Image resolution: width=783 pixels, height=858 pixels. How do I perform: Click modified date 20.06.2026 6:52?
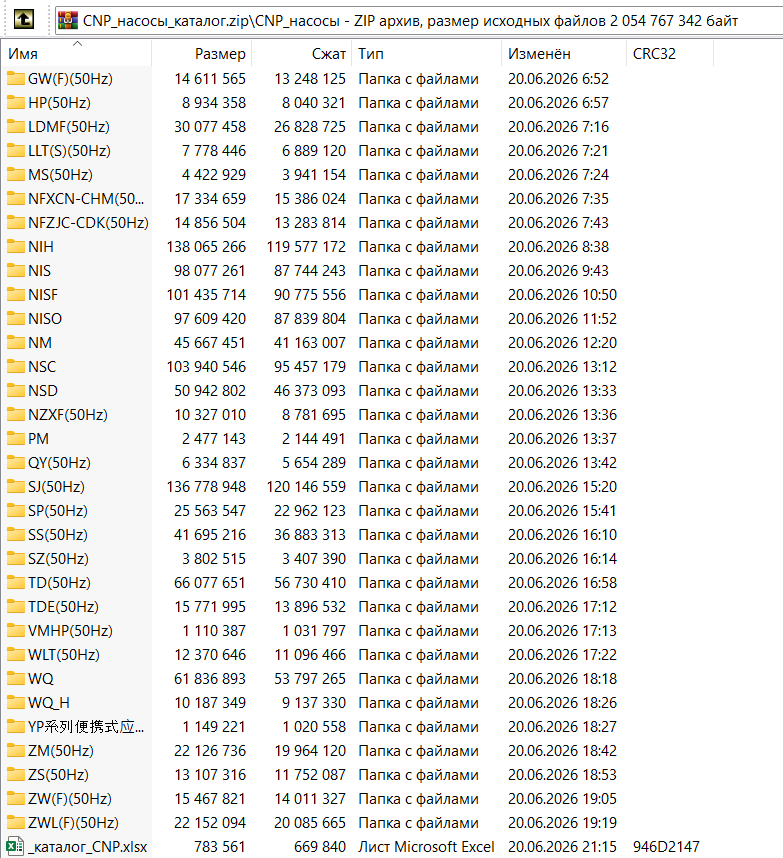(x=558, y=79)
